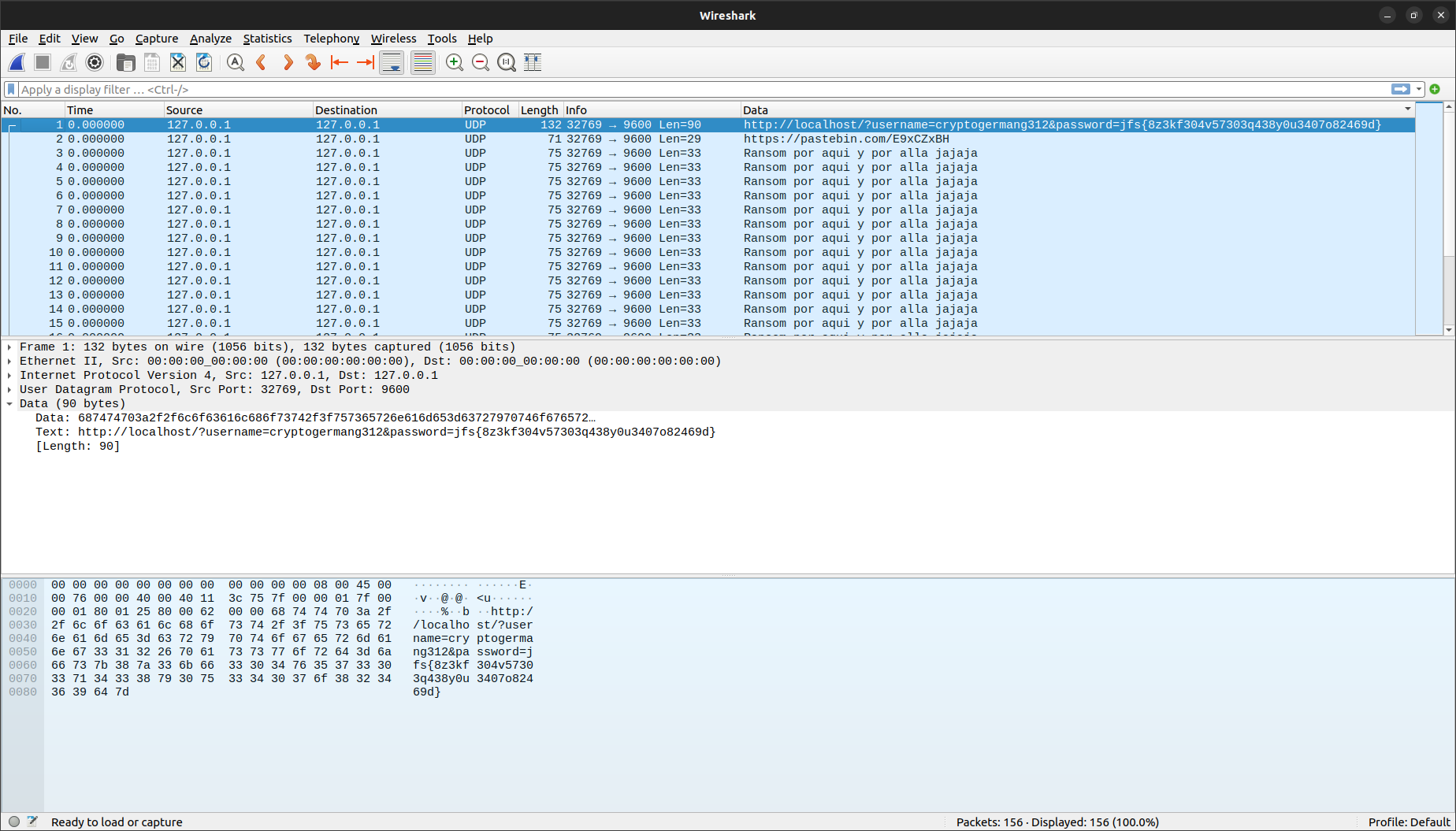This screenshot has height=831, width=1456.
Task: Open the Edit menu
Action: [x=50, y=39]
